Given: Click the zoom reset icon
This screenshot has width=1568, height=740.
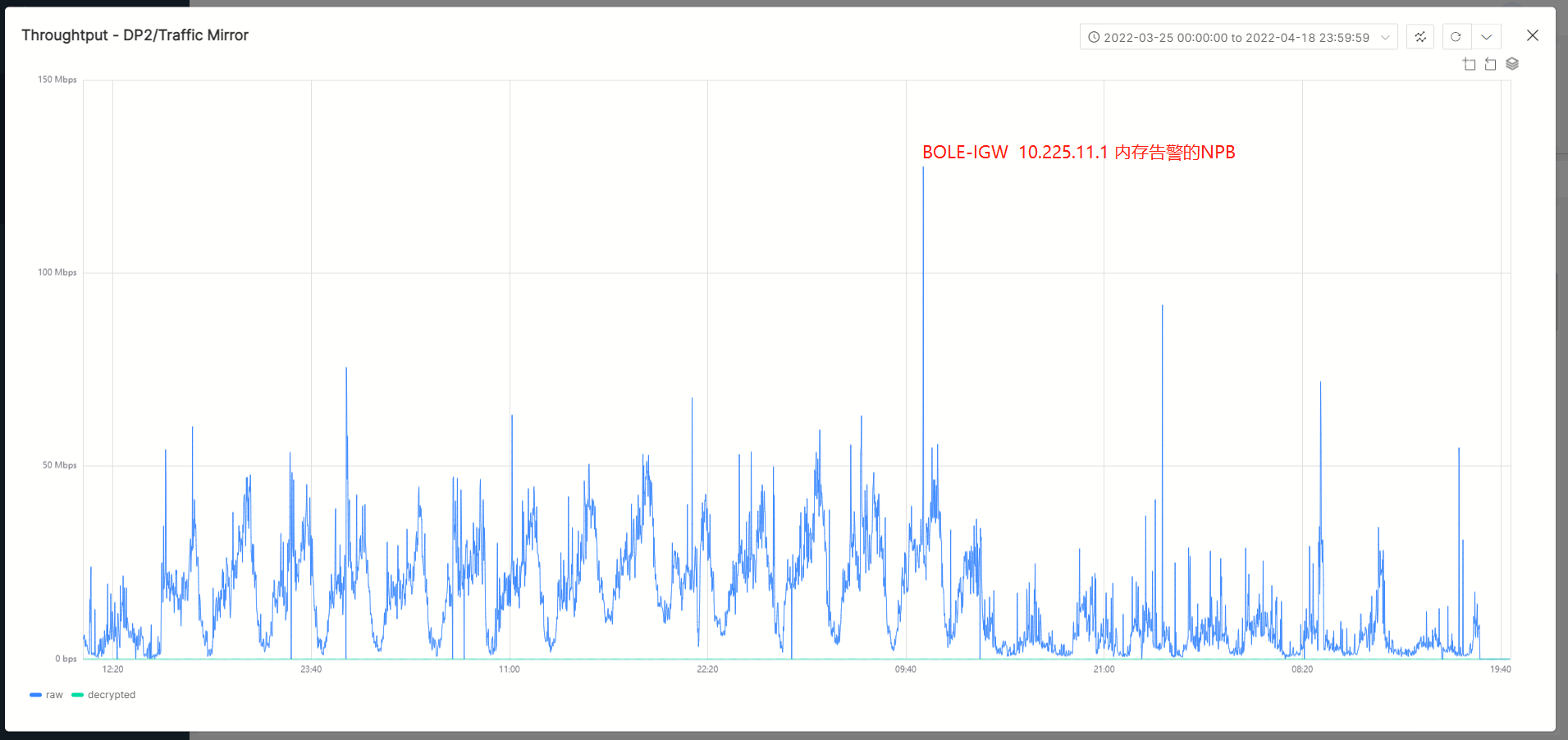Looking at the screenshot, I should tap(1490, 64).
